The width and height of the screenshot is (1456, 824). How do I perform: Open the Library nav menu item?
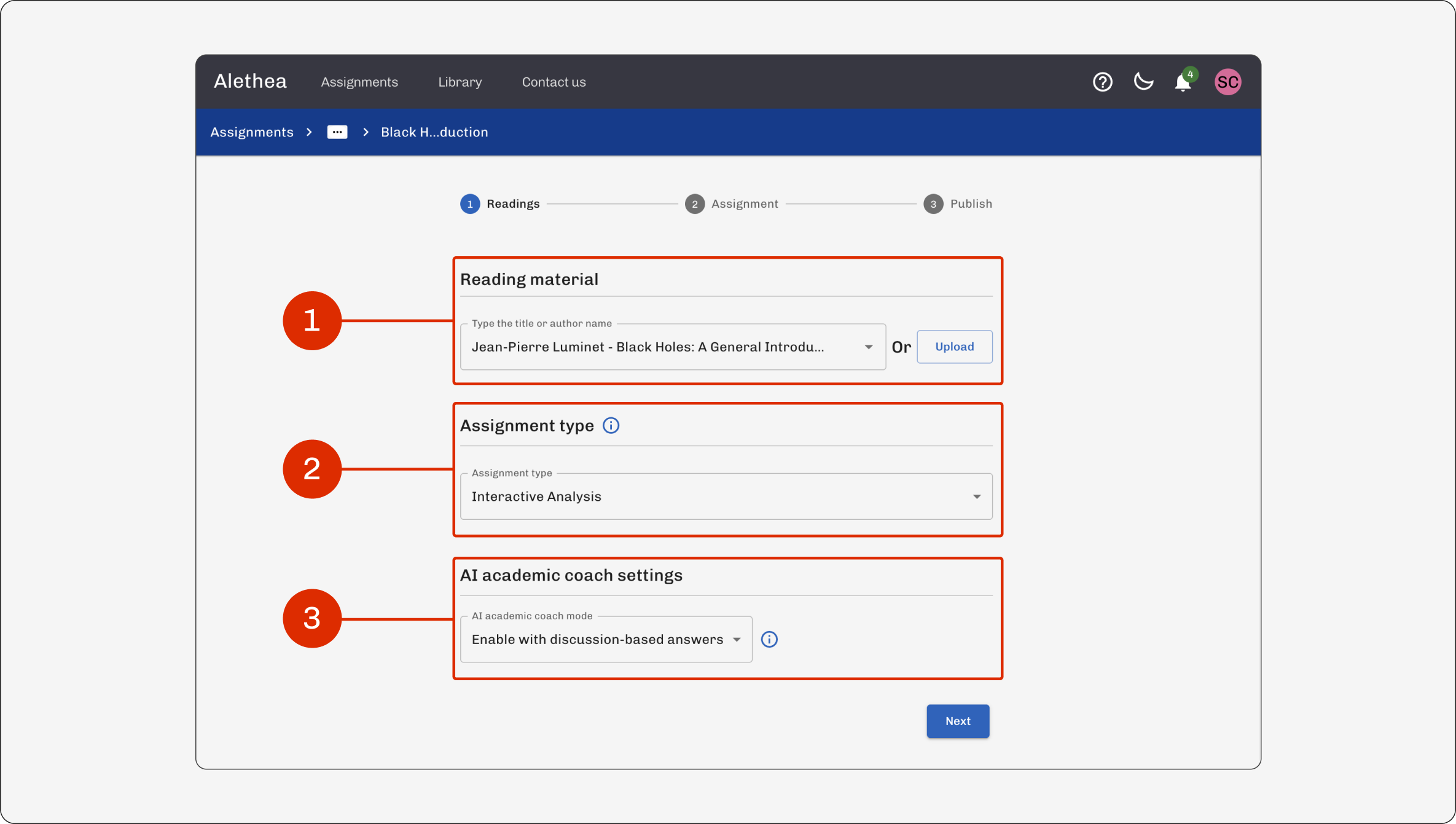[x=460, y=82]
